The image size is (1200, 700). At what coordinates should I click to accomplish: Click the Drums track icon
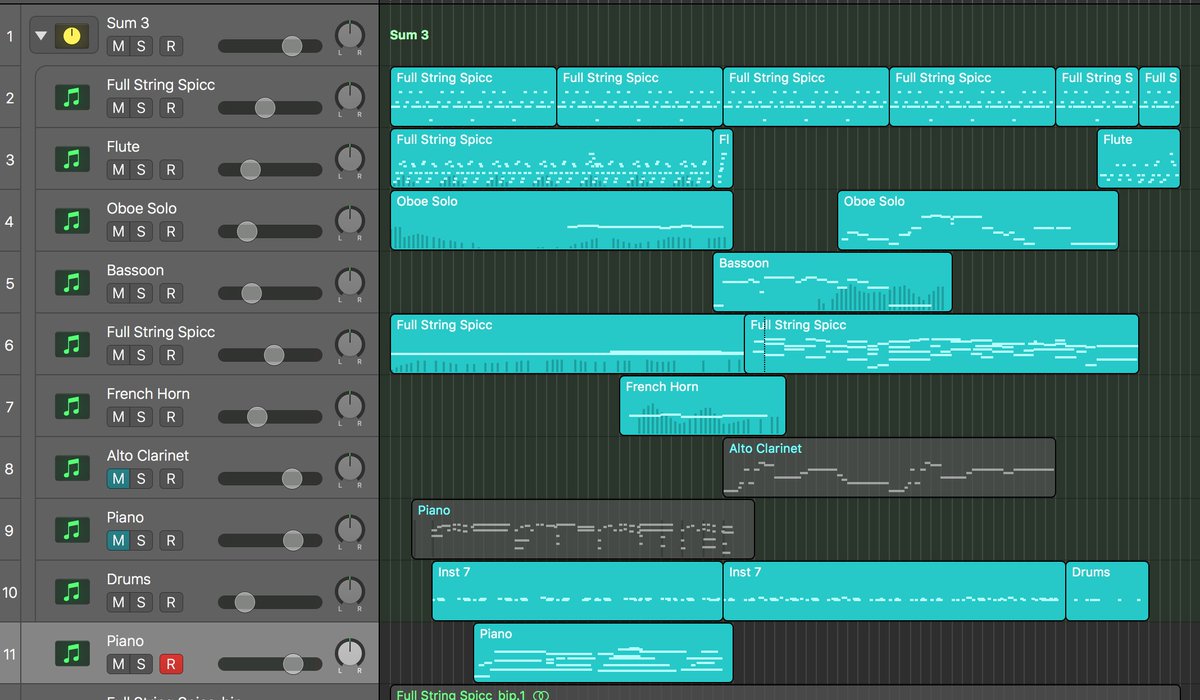[72, 592]
